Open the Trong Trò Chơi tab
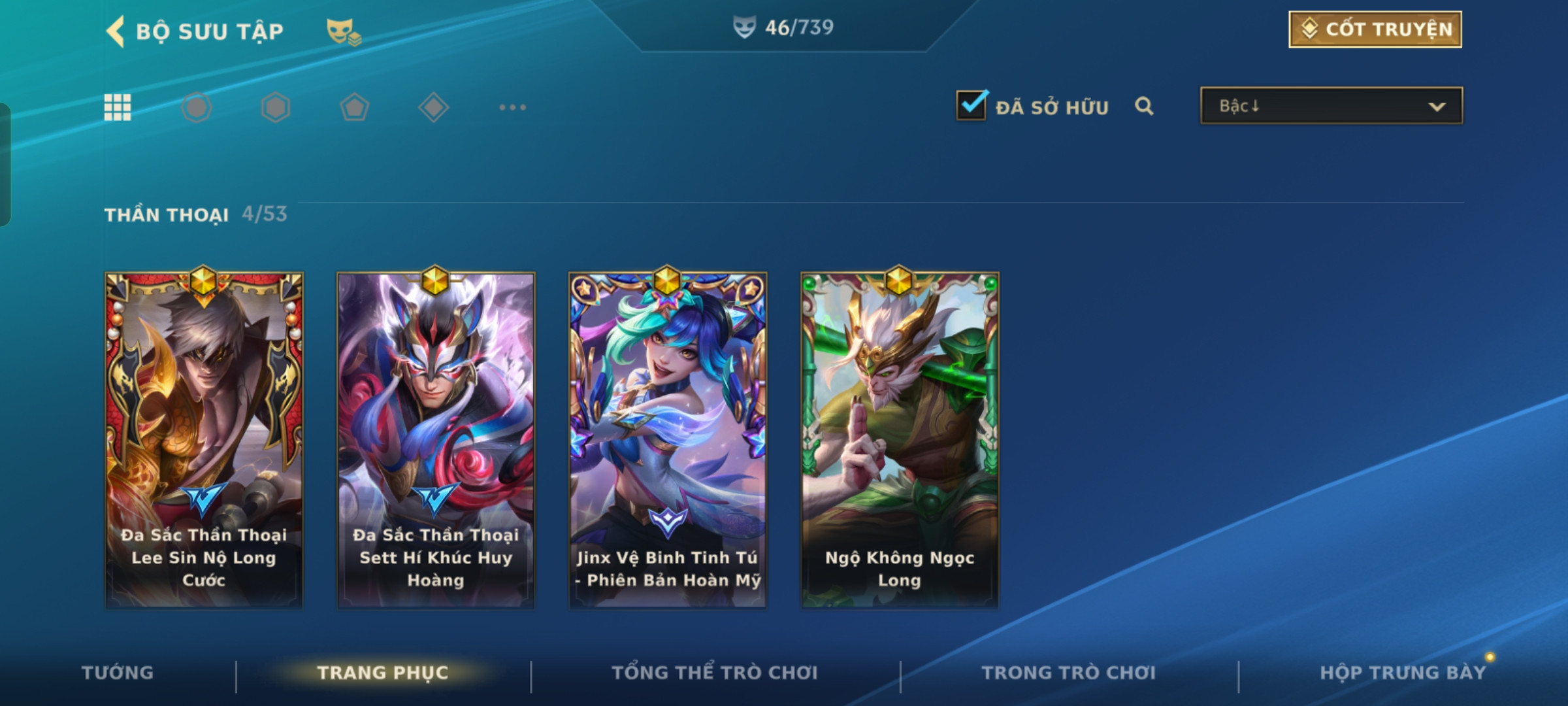Image resolution: width=1568 pixels, height=706 pixels. [1069, 673]
